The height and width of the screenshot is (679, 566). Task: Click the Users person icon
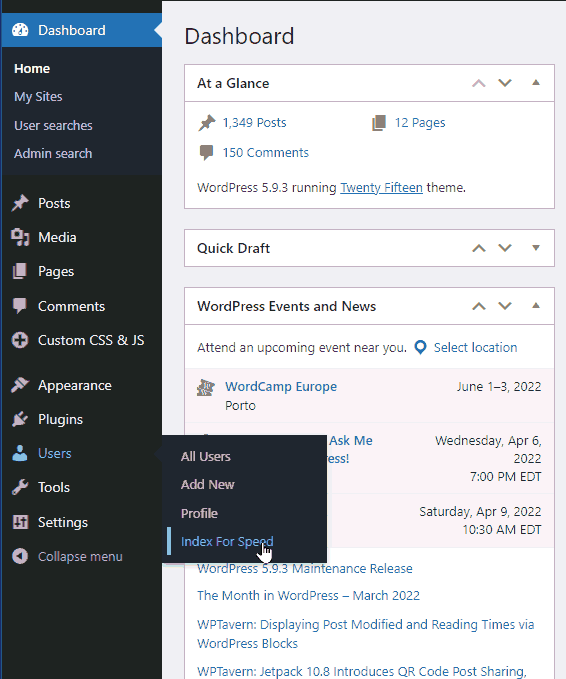point(20,453)
